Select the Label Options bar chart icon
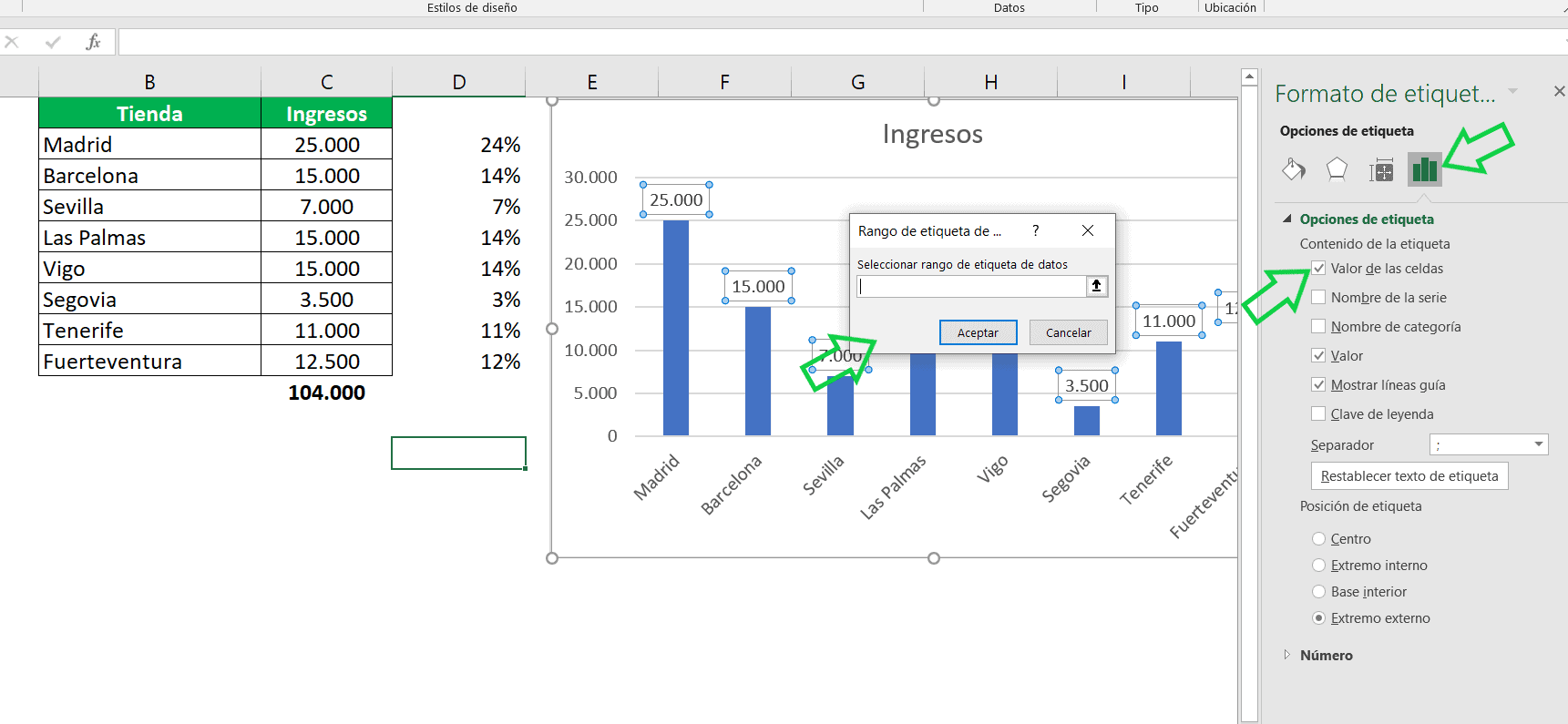The width and height of the screenshot is (1568, 724). (1424, 169)
